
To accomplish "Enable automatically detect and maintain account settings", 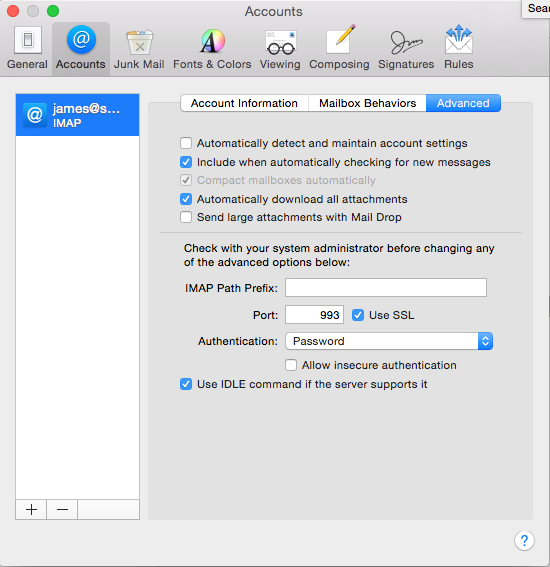I will (186, 143).
